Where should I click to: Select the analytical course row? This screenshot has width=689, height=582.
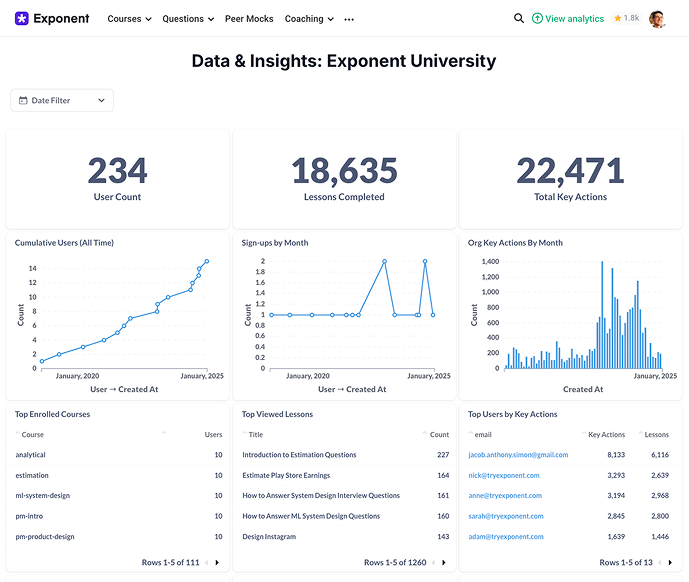tap(119, 455)
